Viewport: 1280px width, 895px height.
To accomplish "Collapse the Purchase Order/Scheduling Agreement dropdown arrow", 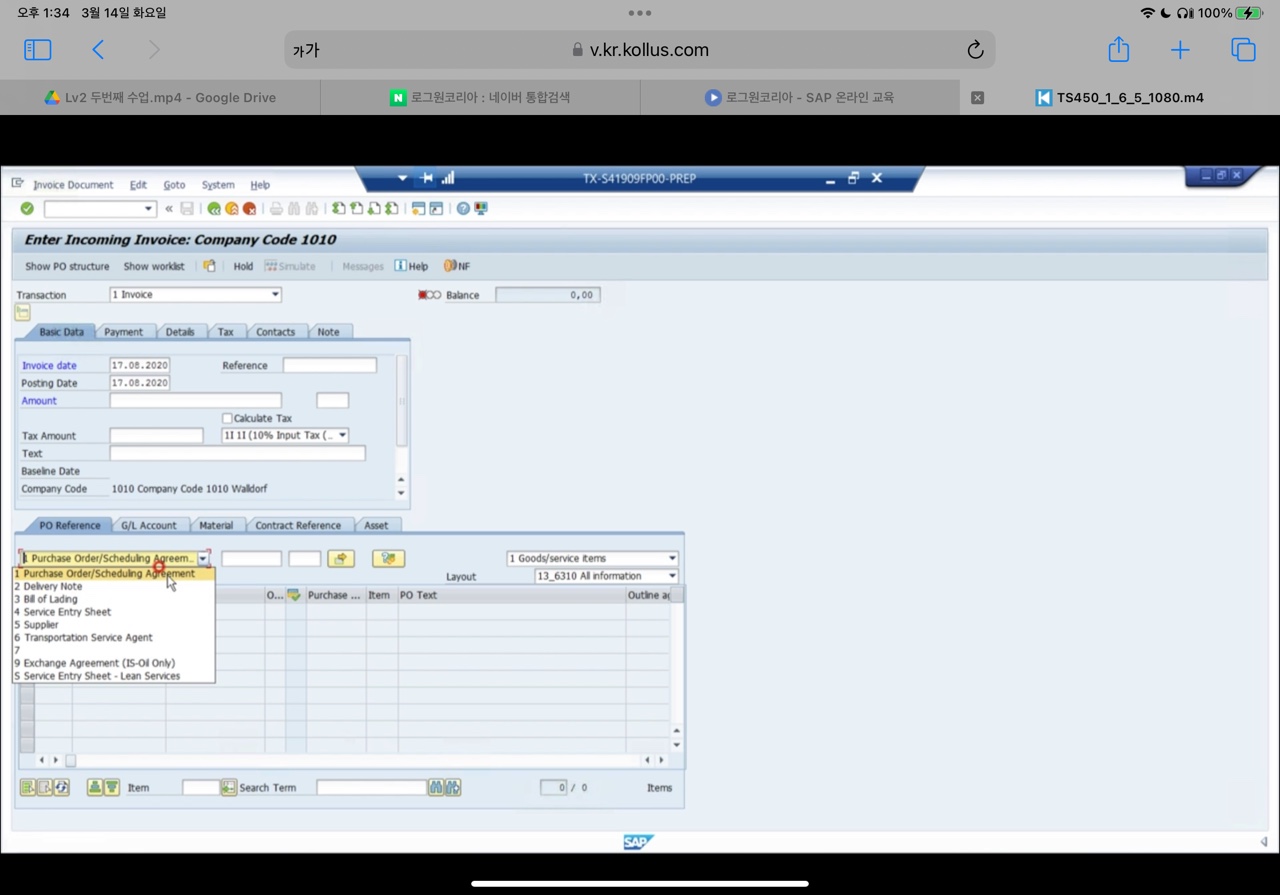I will [x=203, y=559].
